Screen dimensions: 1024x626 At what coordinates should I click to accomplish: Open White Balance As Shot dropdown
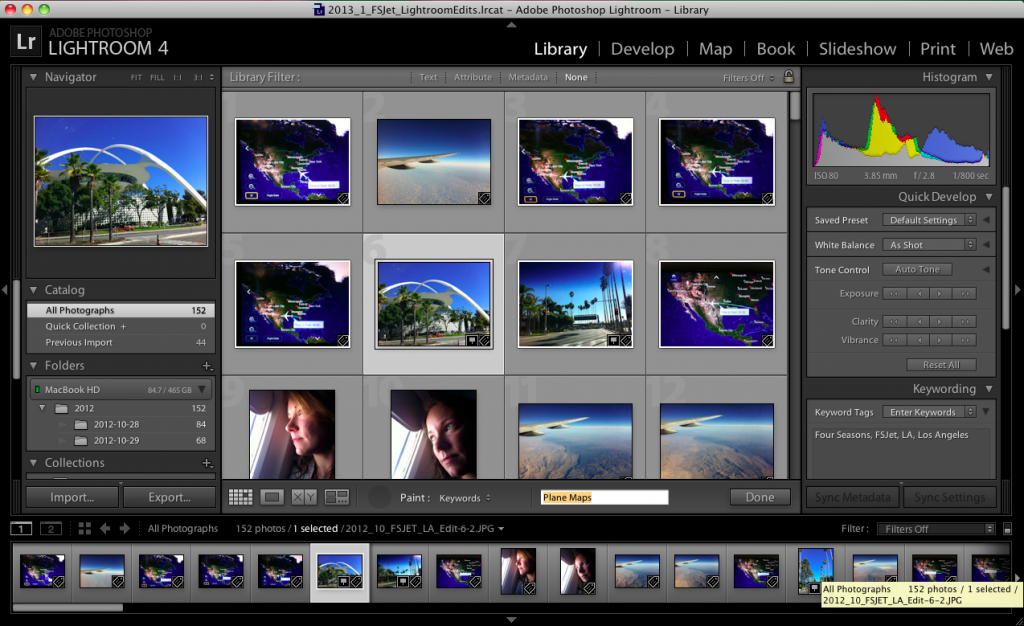(929, 245)
